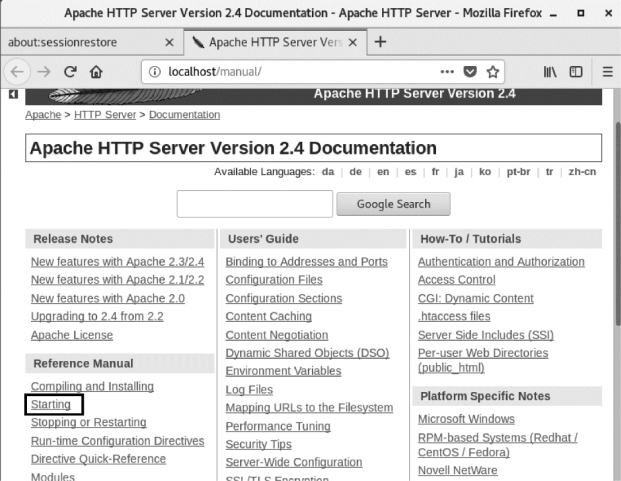Open the Firefox home page icon
The image size is (621, 481).
pyautogui.click(x=96, y=72)
